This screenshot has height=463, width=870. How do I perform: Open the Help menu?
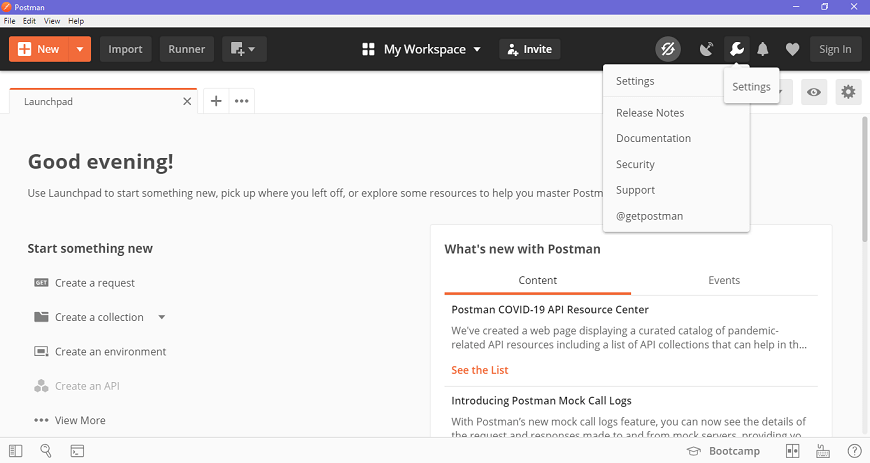(x=76, y=21)
